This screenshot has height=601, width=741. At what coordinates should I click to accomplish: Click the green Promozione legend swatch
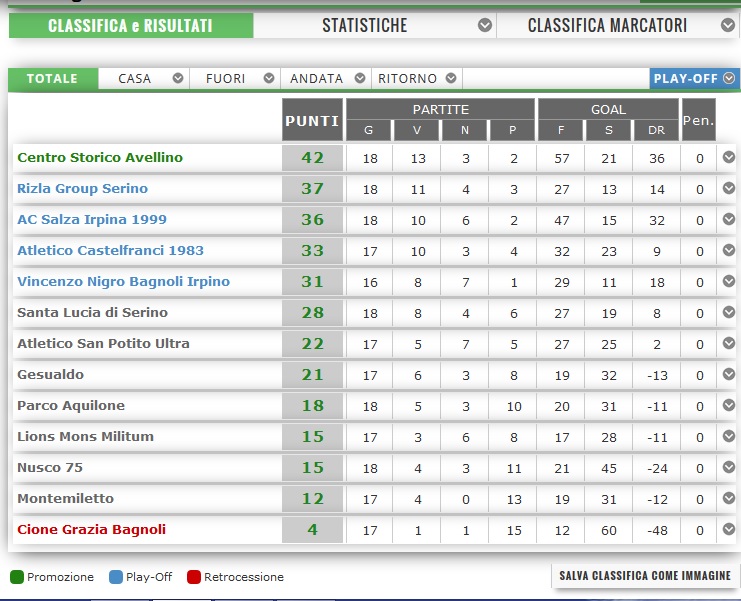click(x=17, y=577)
